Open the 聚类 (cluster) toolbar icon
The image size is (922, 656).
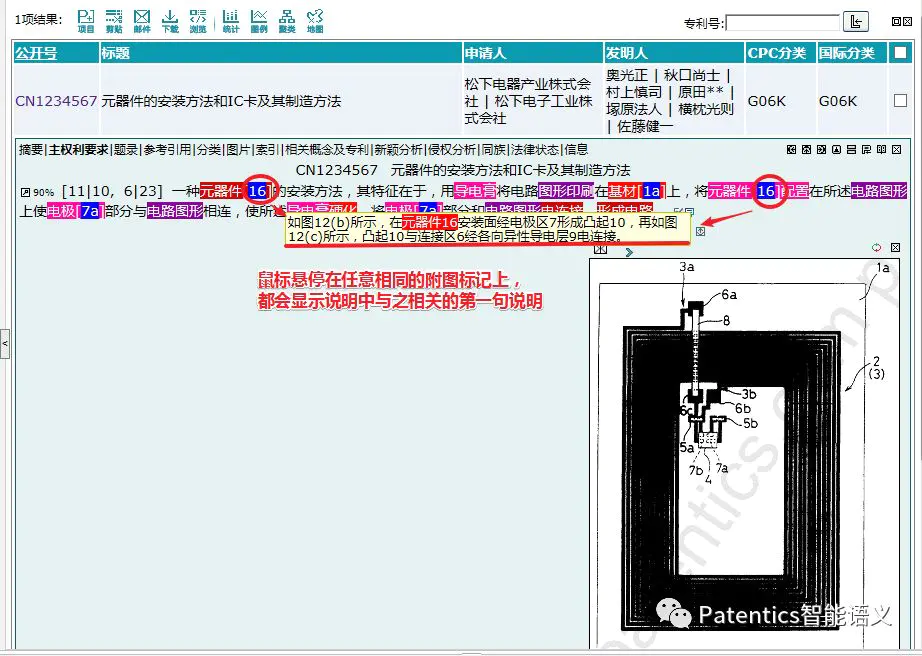pyautogui.click(x=287, y=20)
